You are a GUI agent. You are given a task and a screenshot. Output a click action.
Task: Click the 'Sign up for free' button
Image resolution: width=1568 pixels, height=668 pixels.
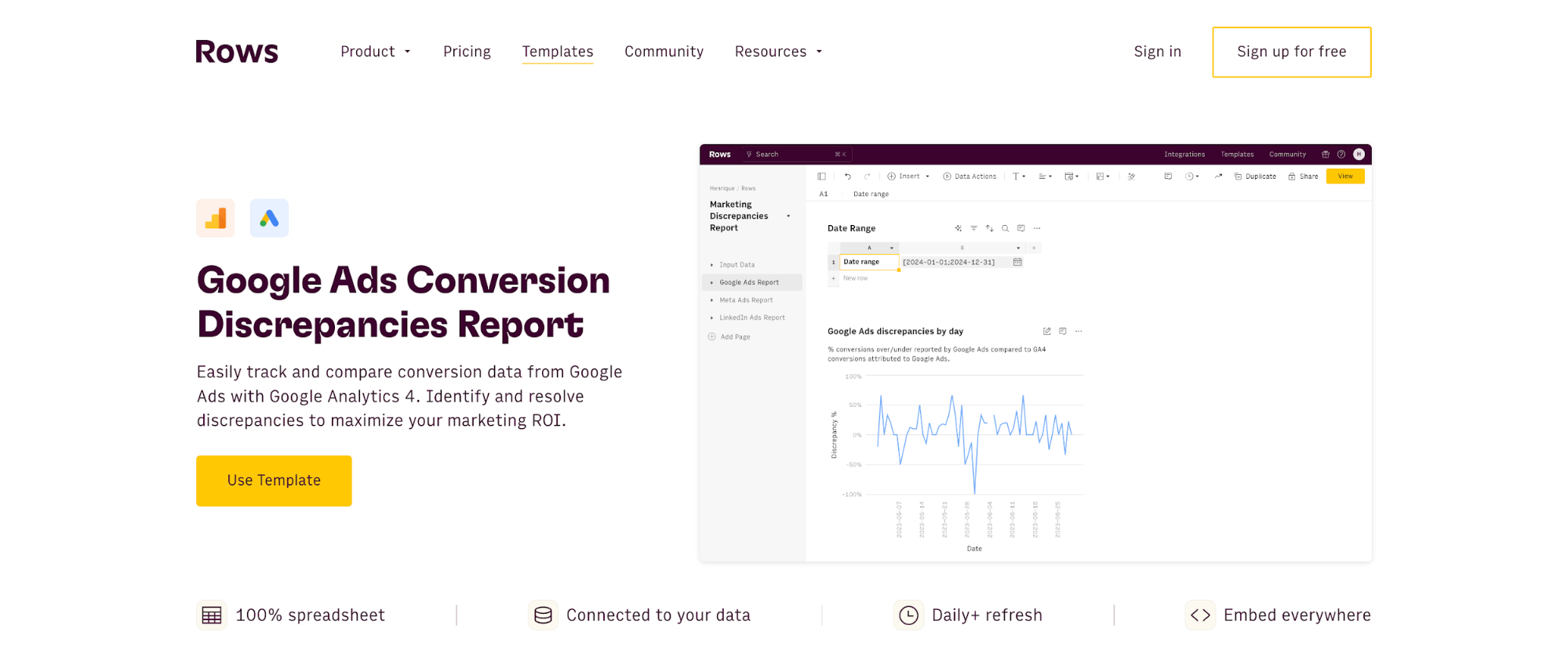pyautogui.click(x=1292, y=52)
